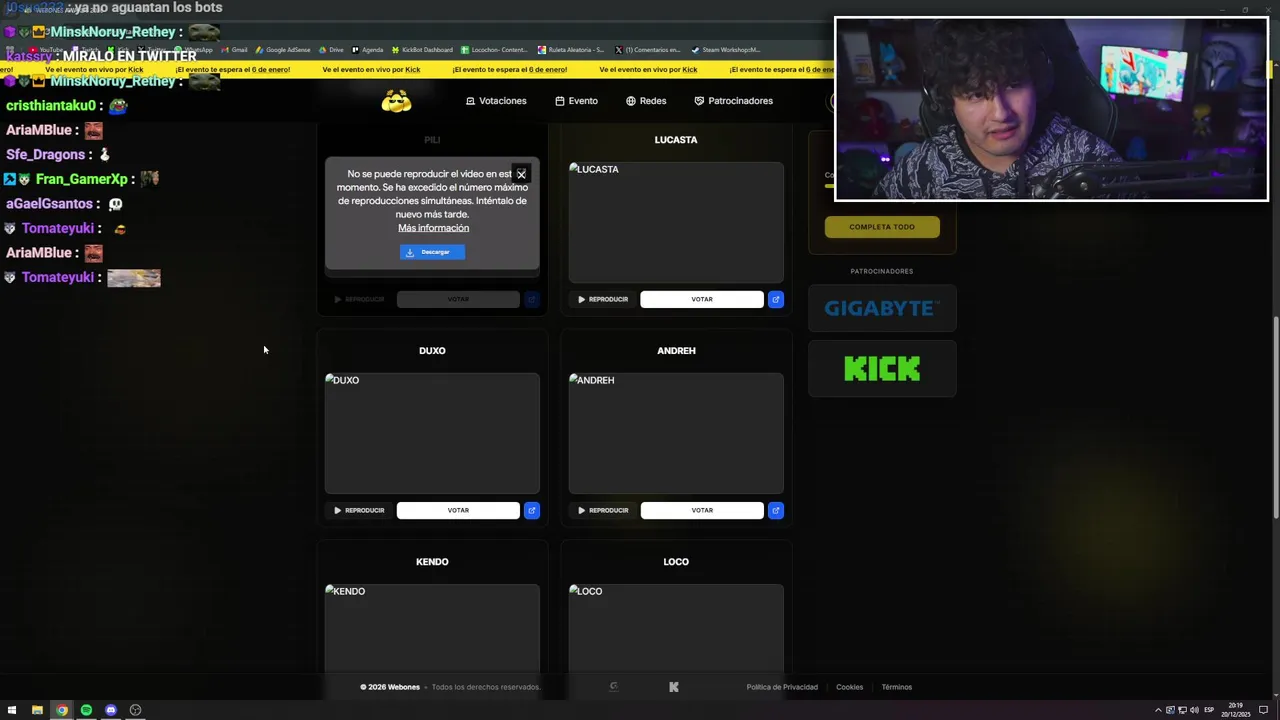Viewport: 1280px width, 720px height.
Task: Click the ESP language indicator
Action: pos(1209,710)
